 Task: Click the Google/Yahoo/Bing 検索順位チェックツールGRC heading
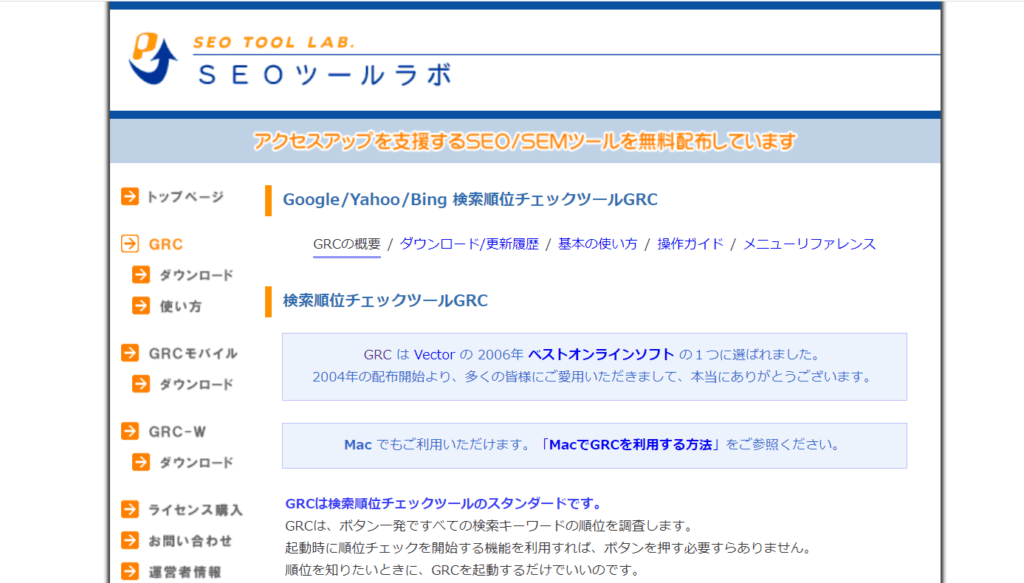point(470,199)
